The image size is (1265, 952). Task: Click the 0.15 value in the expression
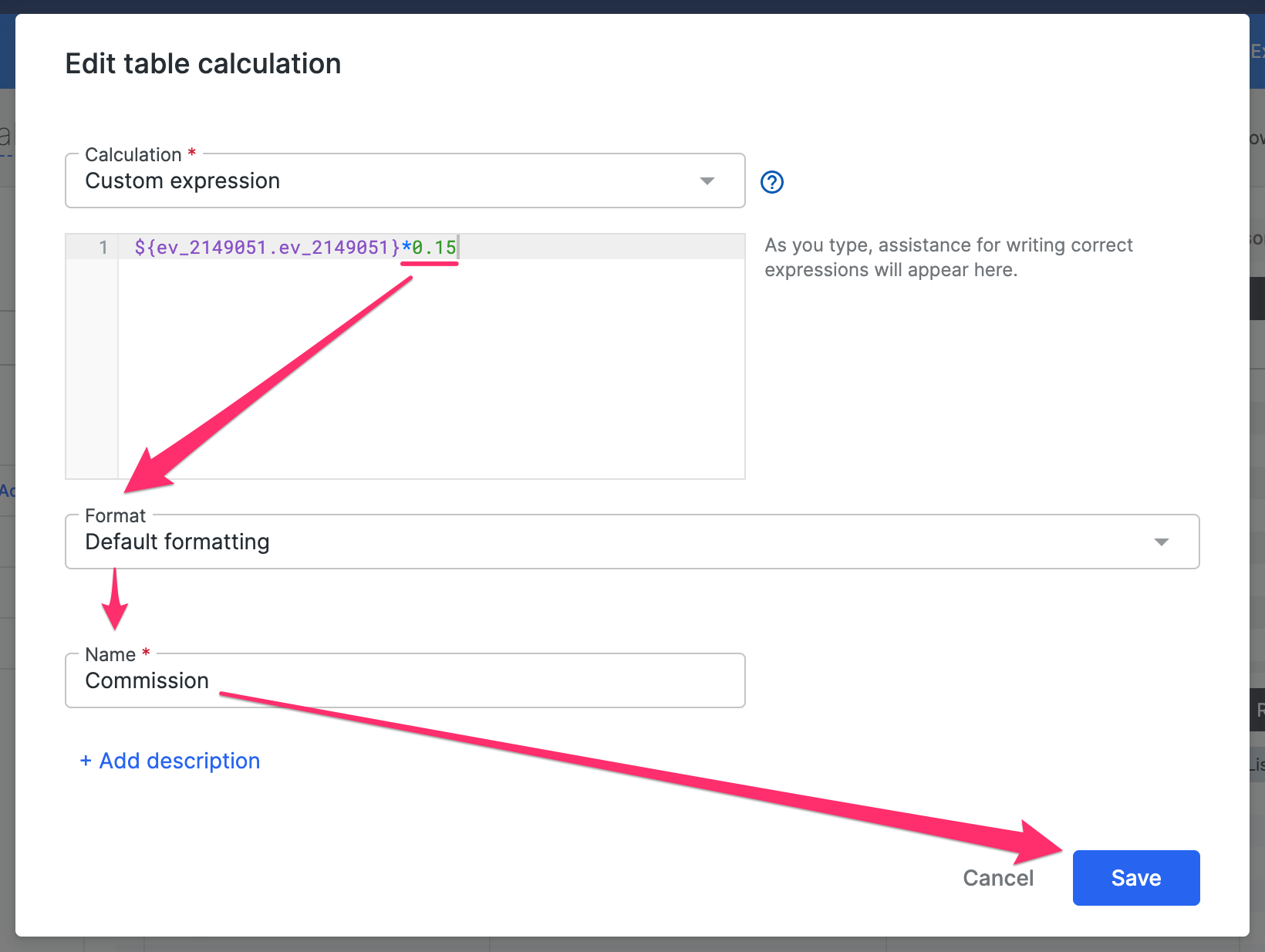430,248
